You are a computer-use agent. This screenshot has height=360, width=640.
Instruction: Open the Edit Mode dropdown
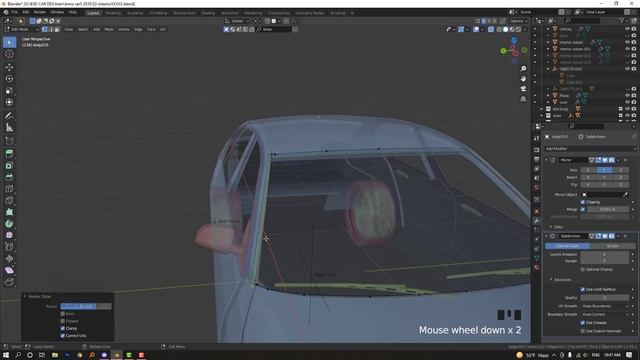(22, 29)
